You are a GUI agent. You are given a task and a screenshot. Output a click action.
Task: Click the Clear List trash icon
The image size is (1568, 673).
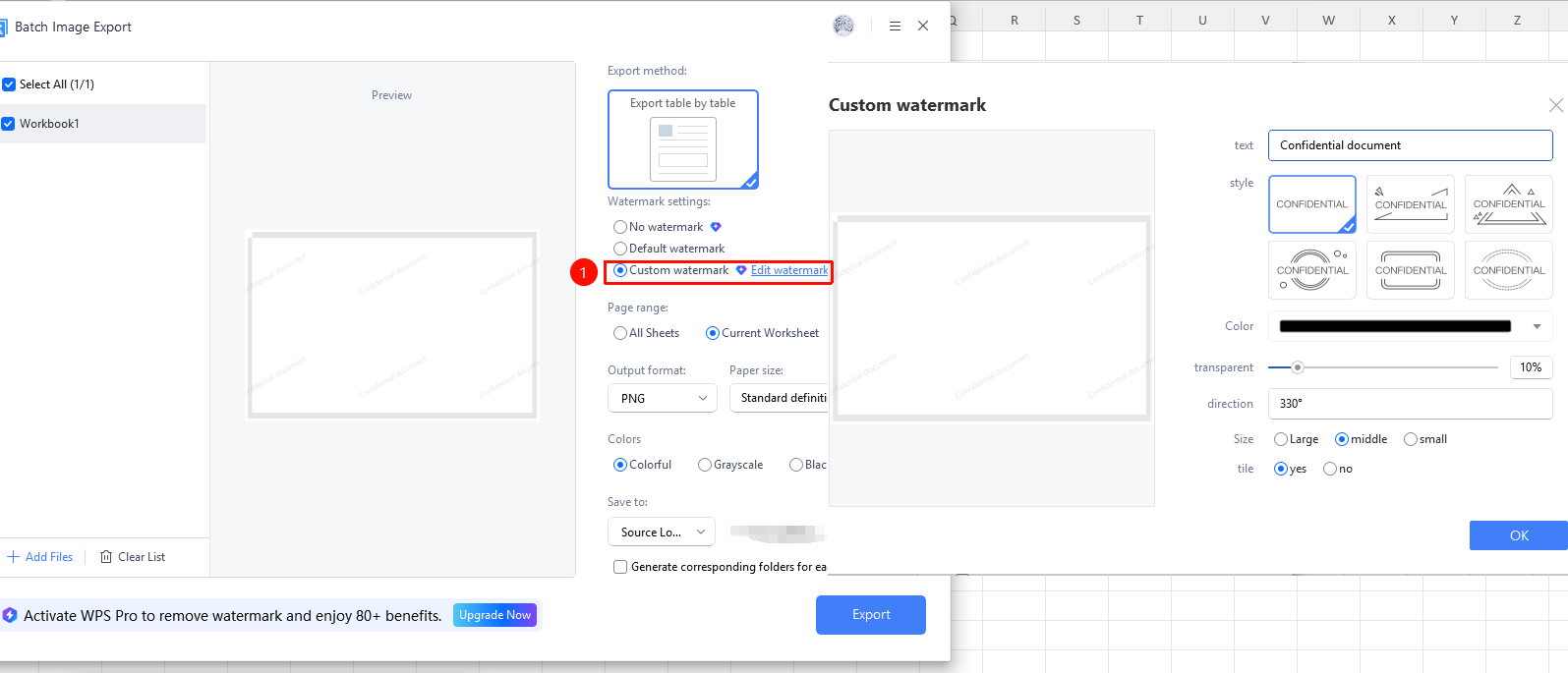(106, 557)
